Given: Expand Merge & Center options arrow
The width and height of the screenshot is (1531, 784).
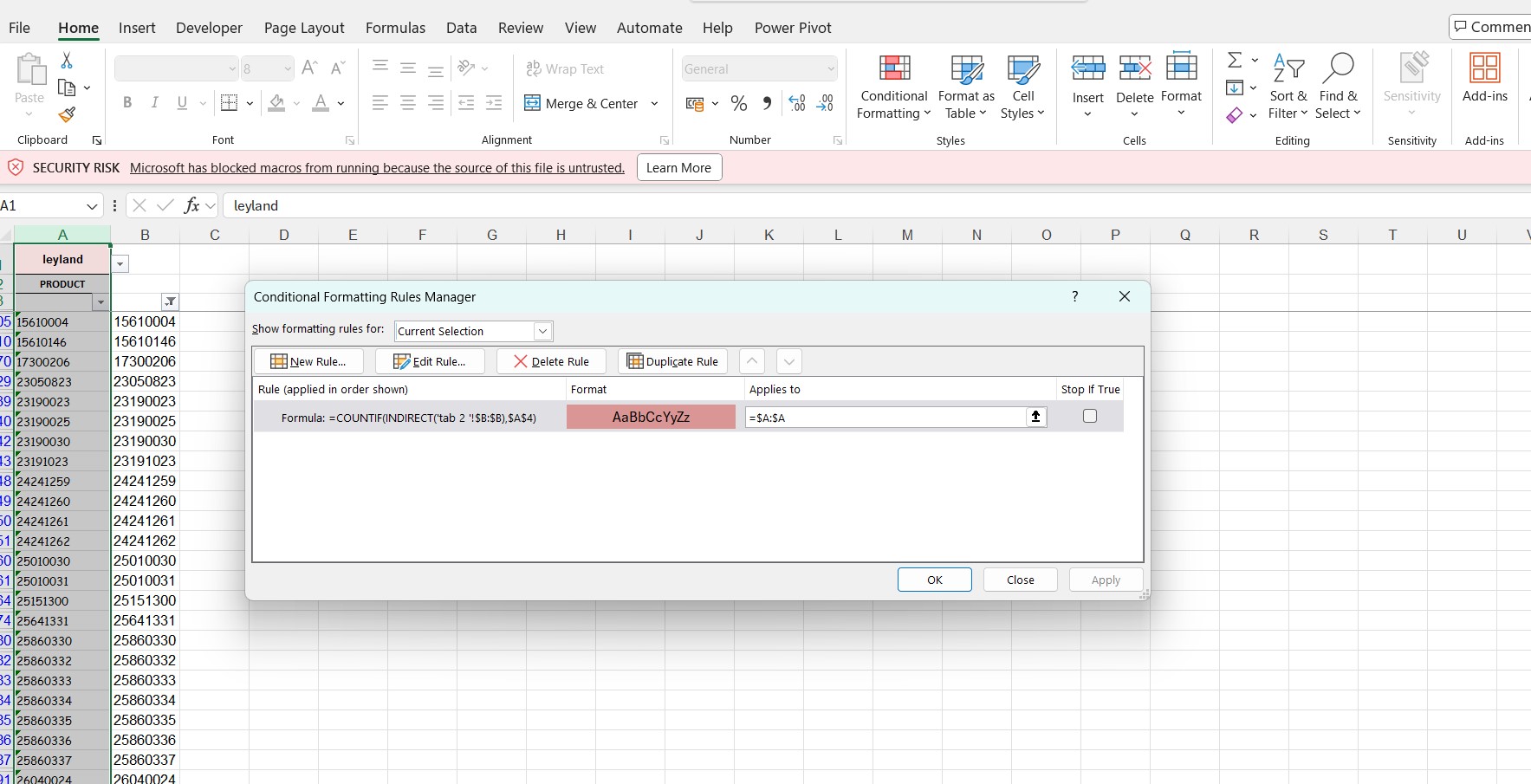Looking at the screenshot, I should pyautogui.click(x=654, y=103).
